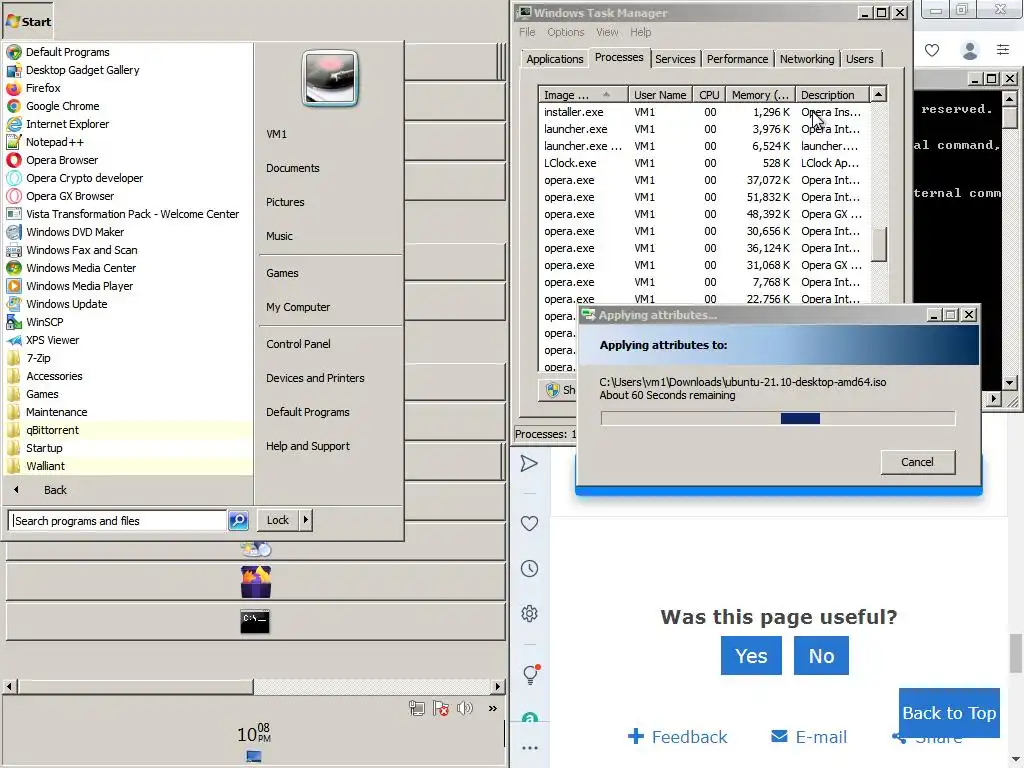Switch to the Performance tab

click(737, 59)
